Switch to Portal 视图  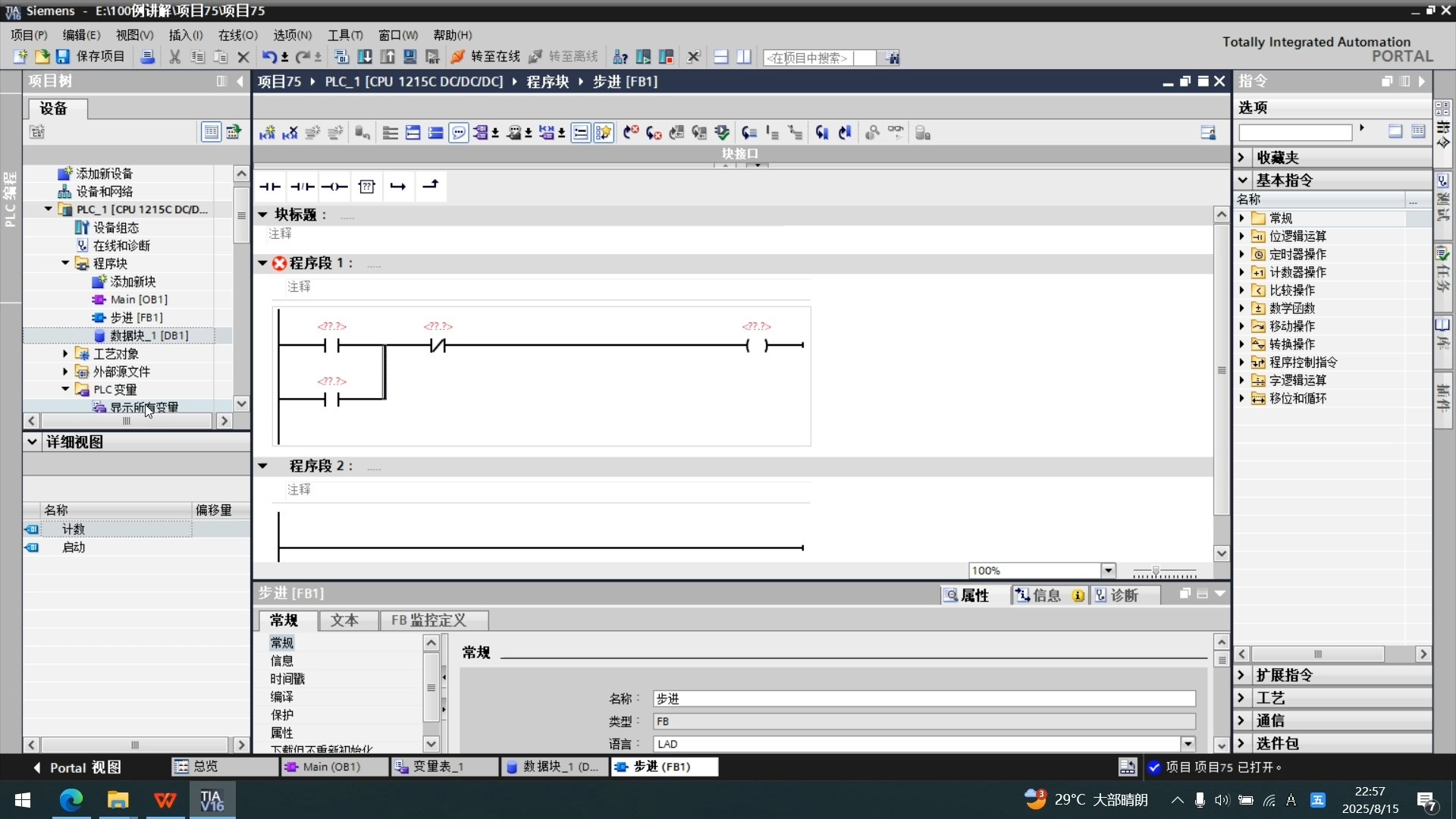click(x=76, y=767)
